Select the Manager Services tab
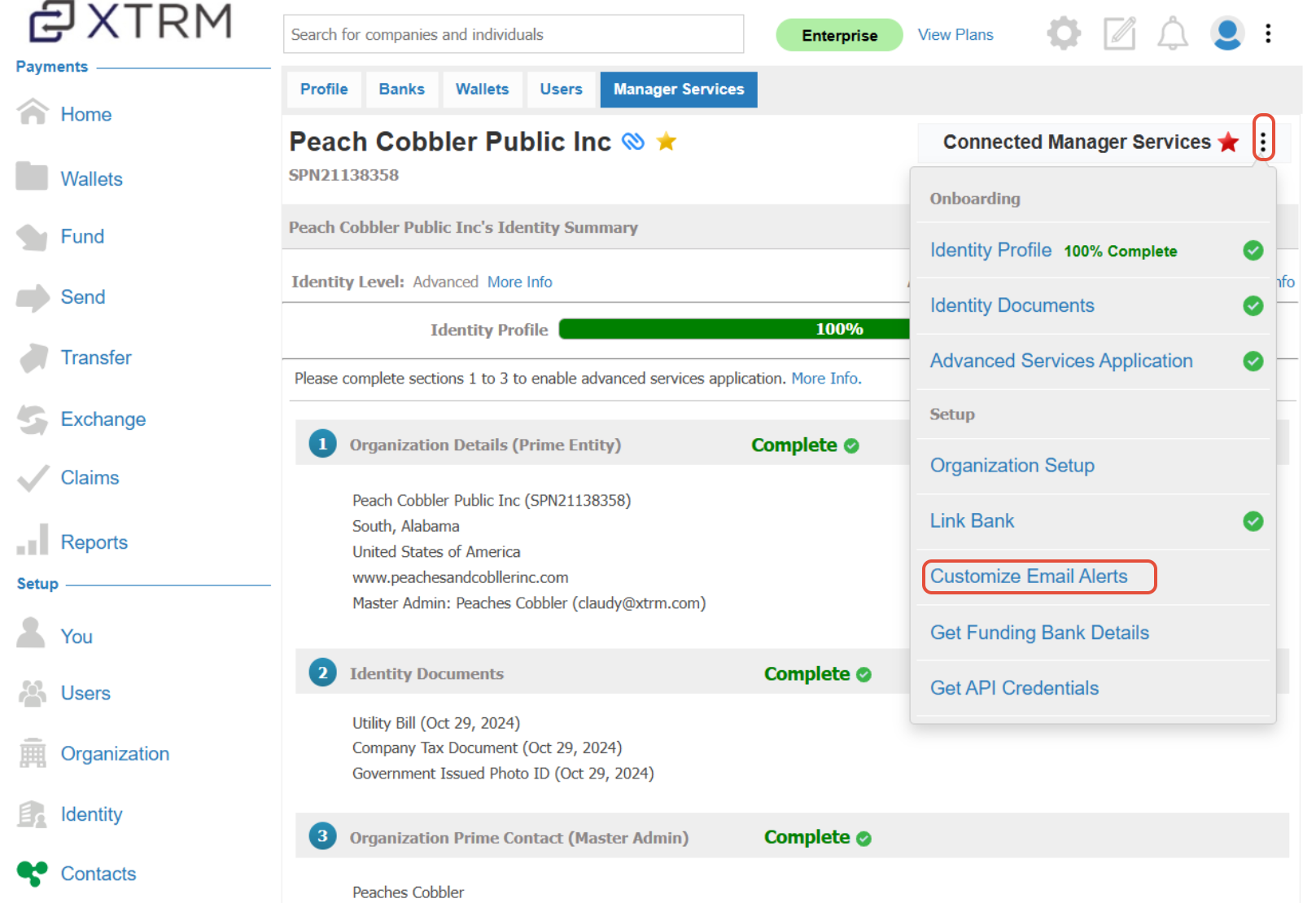 click(679, 90)
